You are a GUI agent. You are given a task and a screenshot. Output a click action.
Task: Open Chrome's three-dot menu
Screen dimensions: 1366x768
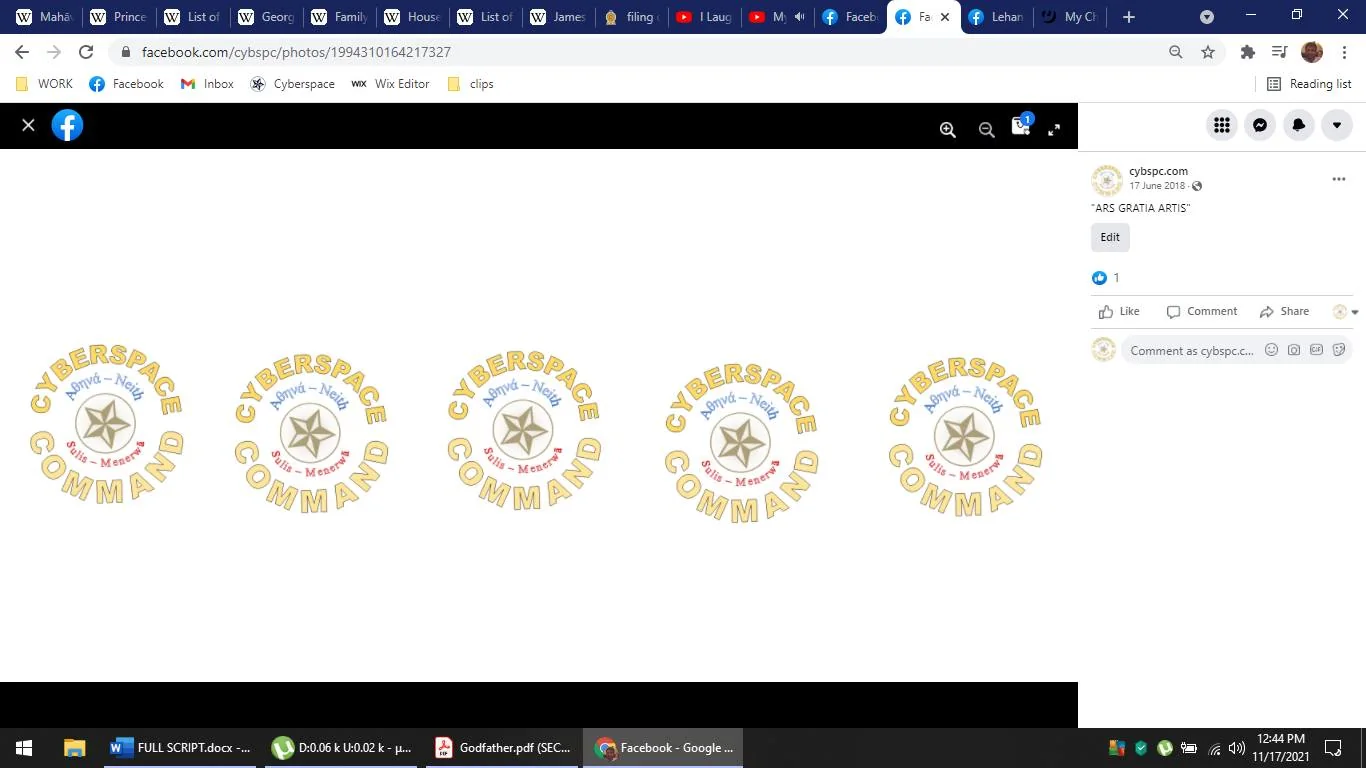pos(1344,52)
